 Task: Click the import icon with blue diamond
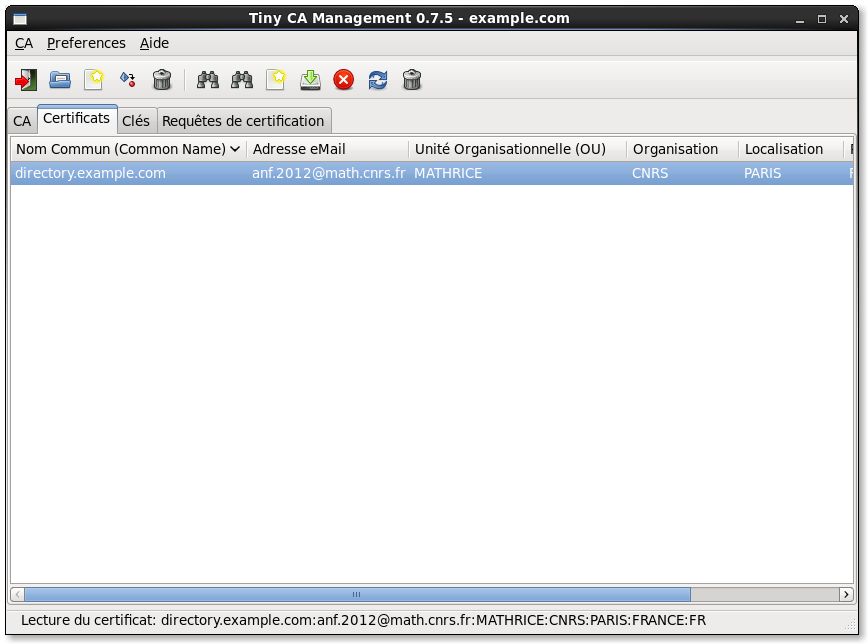click(x=127, y=80)
